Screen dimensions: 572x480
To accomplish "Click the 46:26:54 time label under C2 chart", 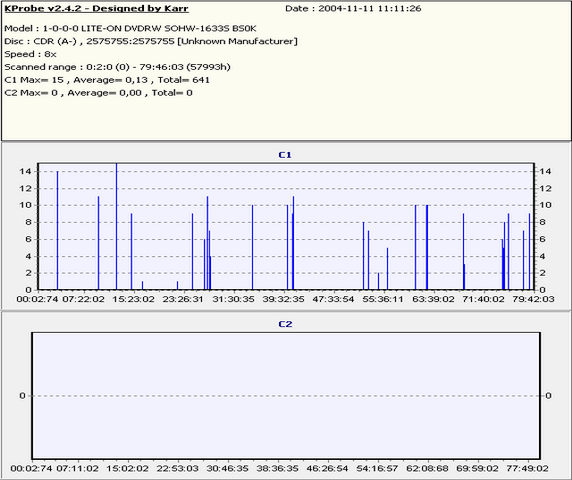I will pos(327,468).
